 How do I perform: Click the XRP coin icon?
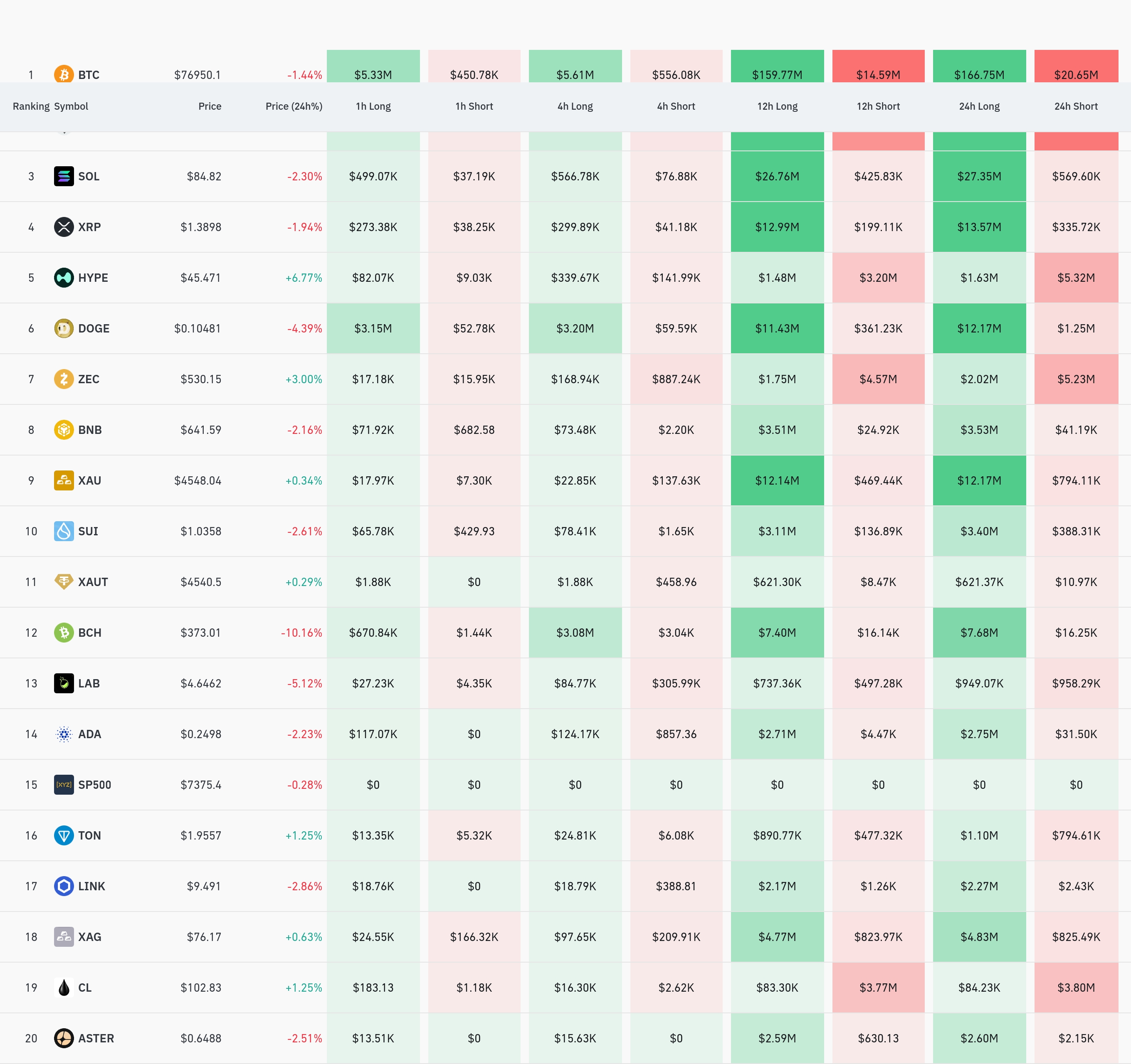(x=64, y=227)
